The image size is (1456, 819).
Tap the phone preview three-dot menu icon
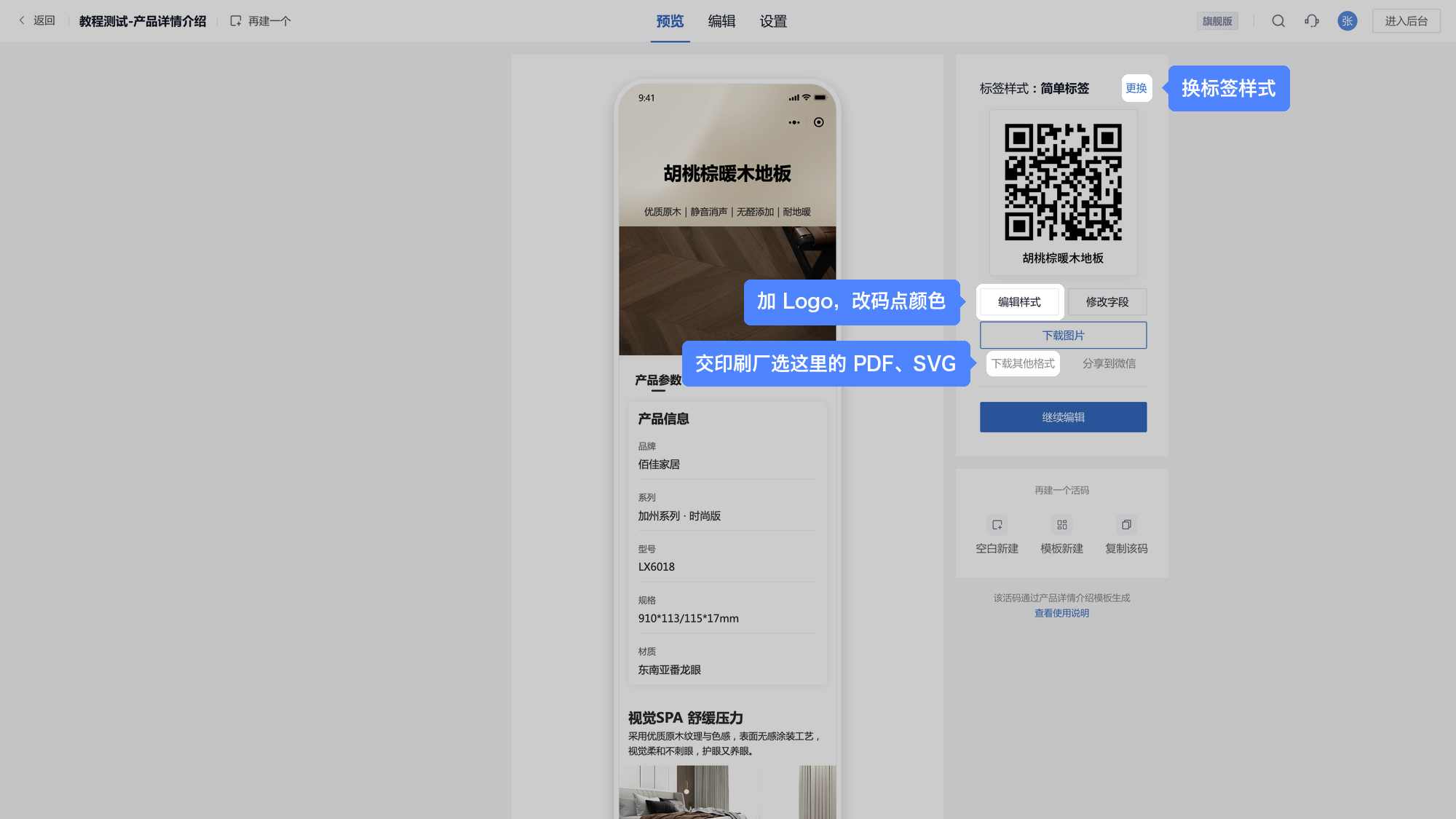coord(794,122)
